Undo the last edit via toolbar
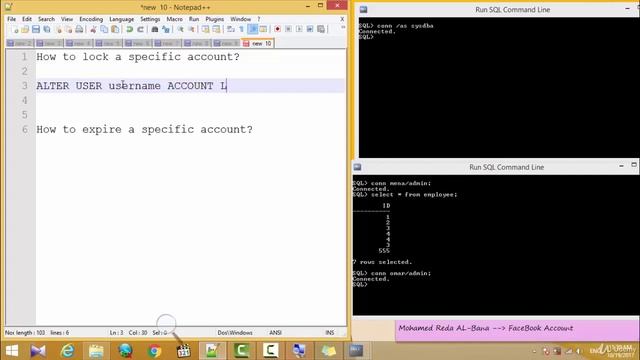Viewport: 640px width, 360px height. (x=129, y=29)
